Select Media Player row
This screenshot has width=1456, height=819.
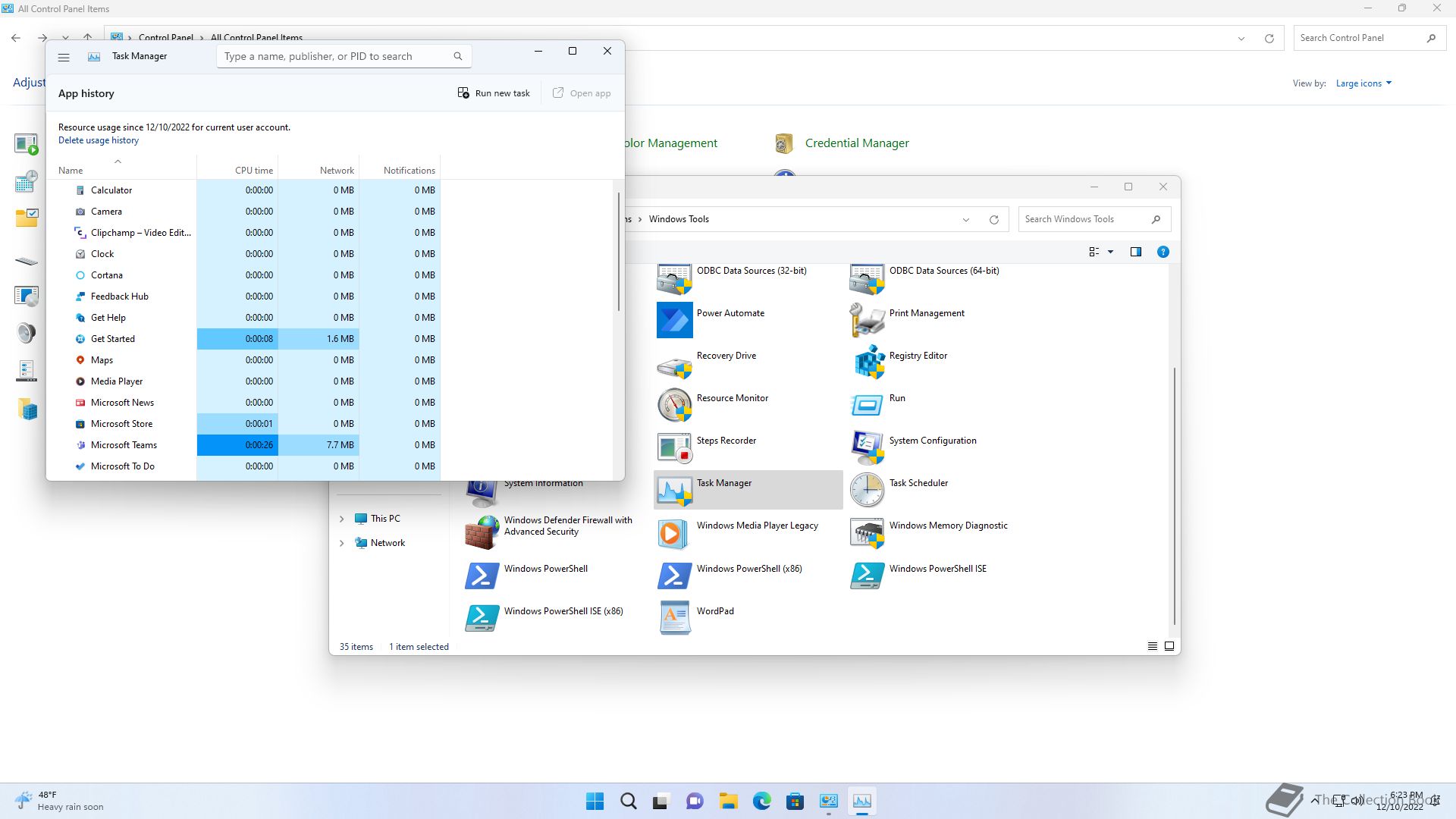coord(244,381)
